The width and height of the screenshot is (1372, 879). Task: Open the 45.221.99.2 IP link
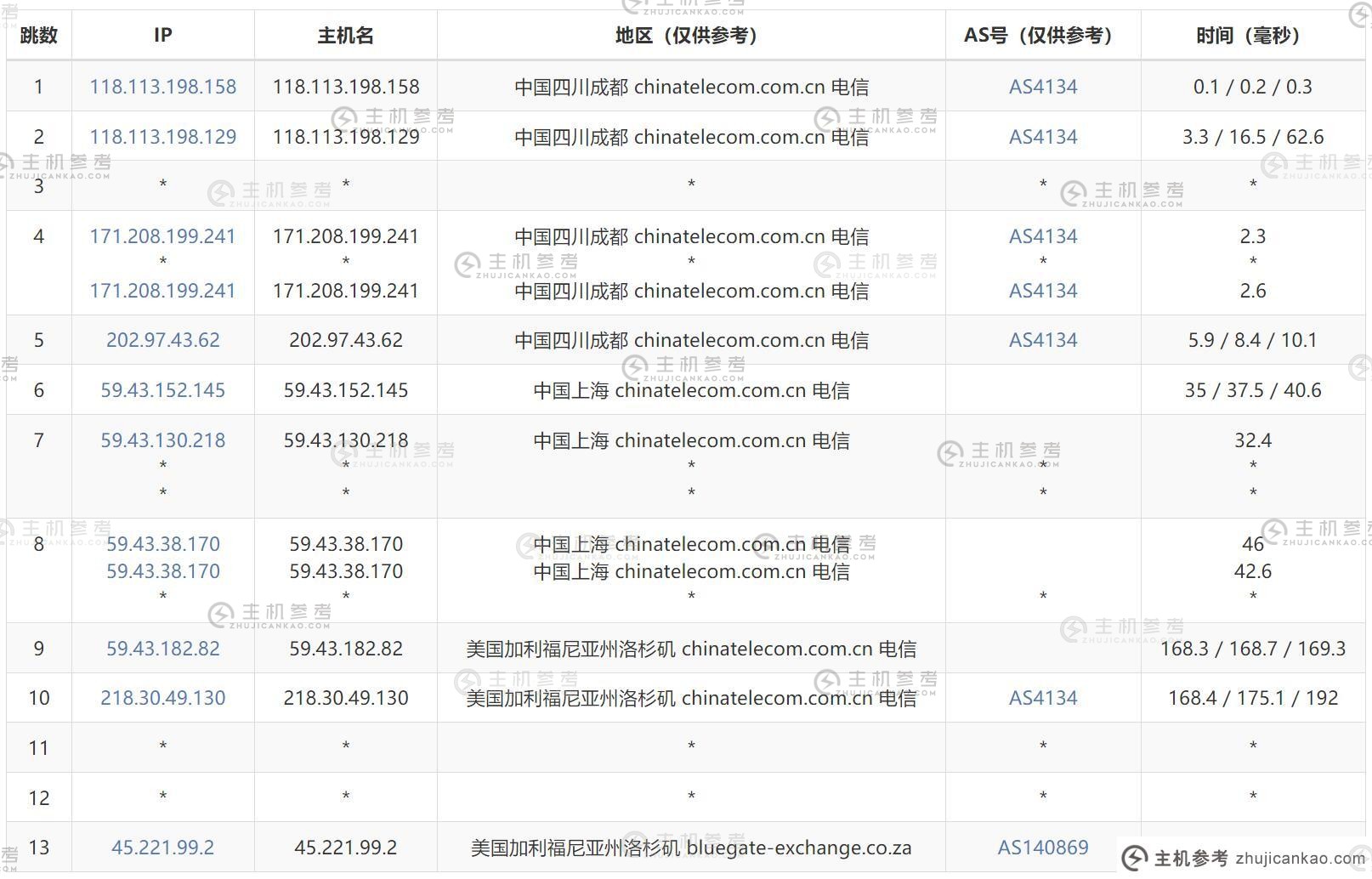click(163, 848)
